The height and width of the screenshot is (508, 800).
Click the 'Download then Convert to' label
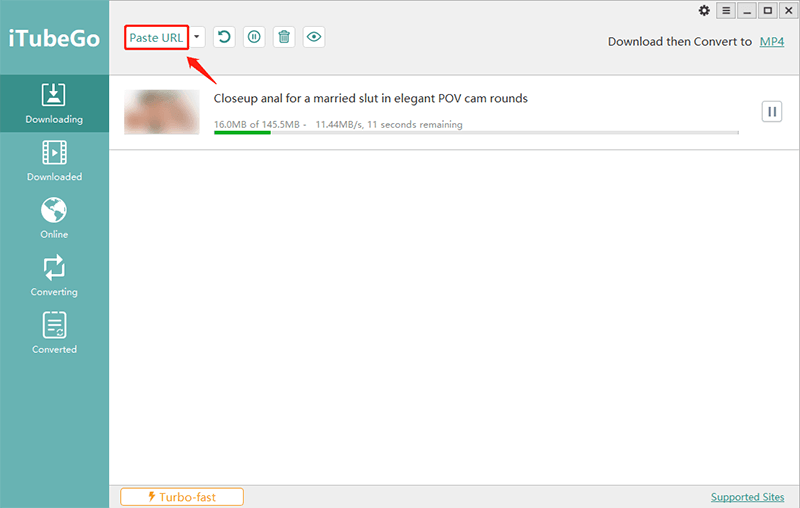(x=680, y=42)
